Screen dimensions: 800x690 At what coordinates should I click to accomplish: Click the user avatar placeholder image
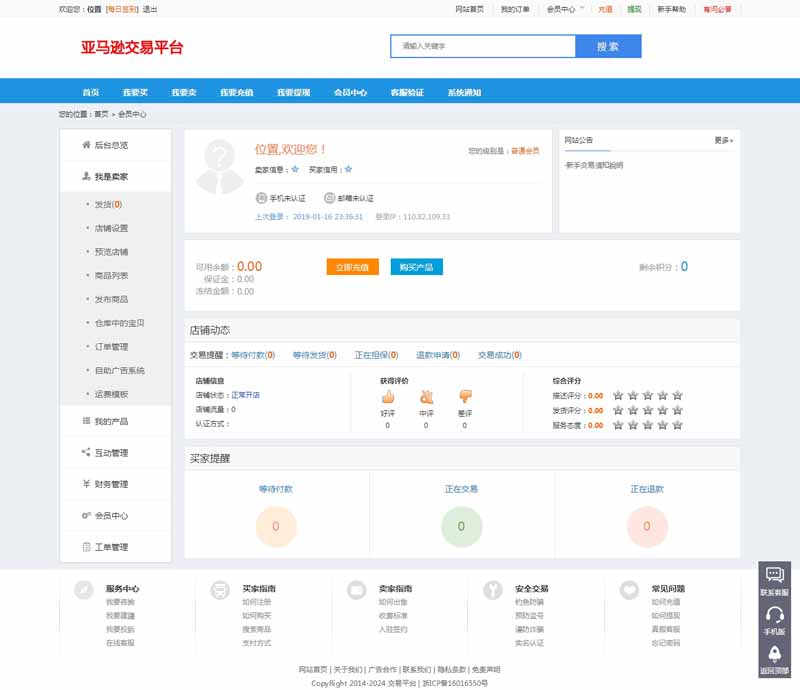[x=220, y=166]
